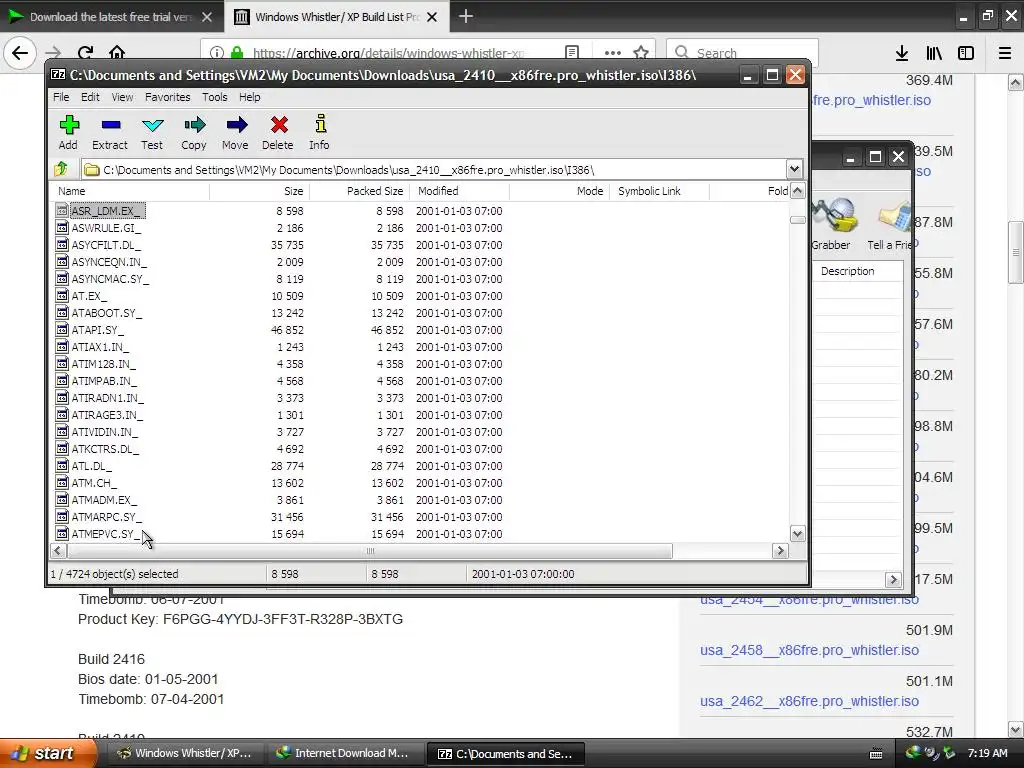Screen dimensions: 1024x768
Task: Open a new Firefox tab
Action: (466, 16)
